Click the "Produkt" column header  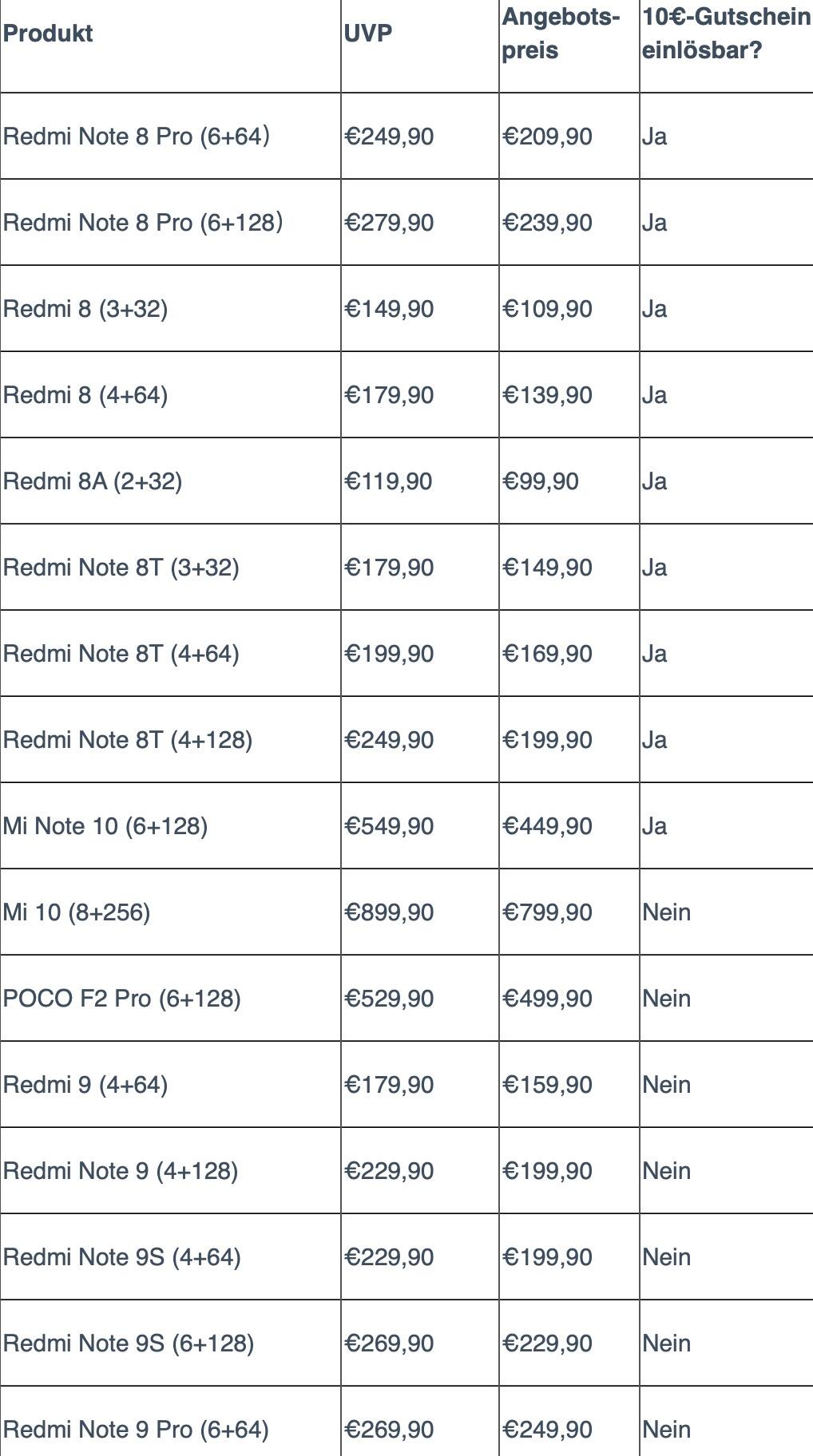pos(48,34)
